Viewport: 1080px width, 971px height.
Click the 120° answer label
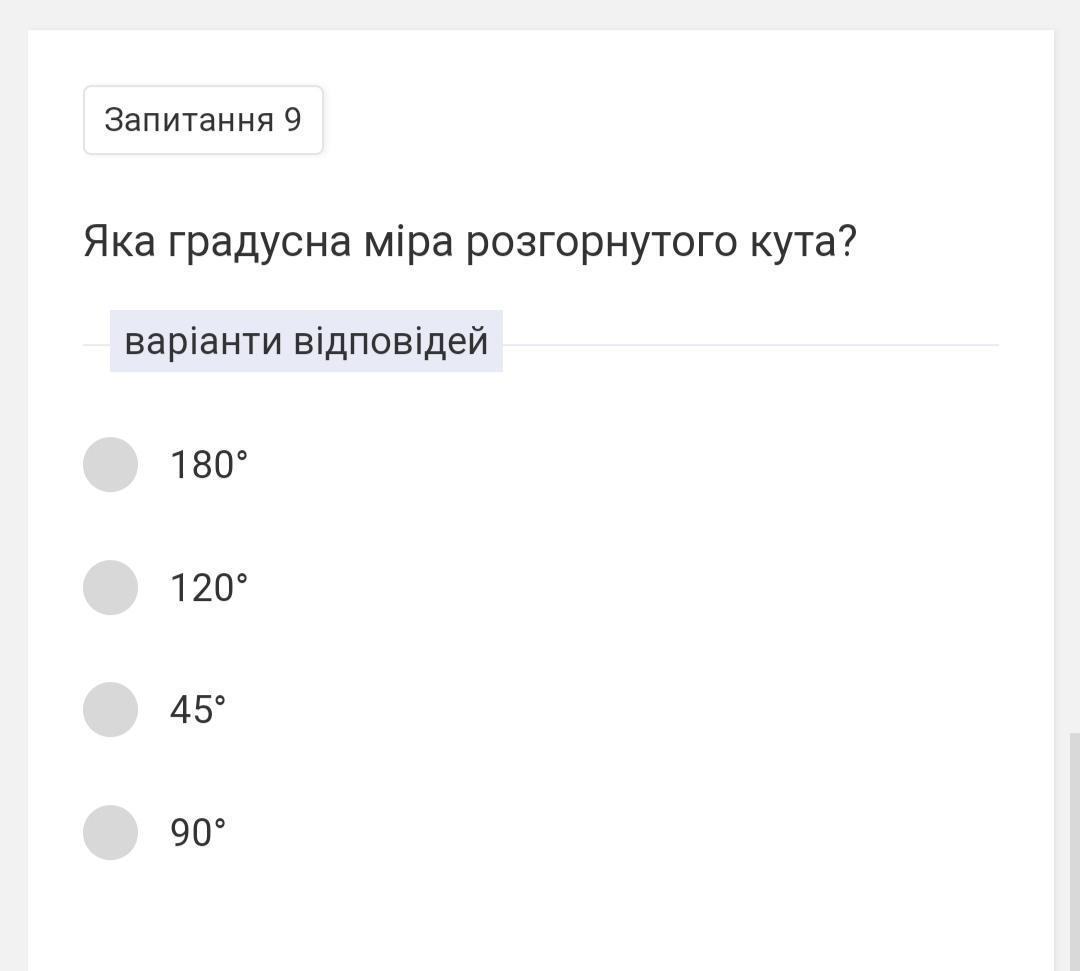209,588
